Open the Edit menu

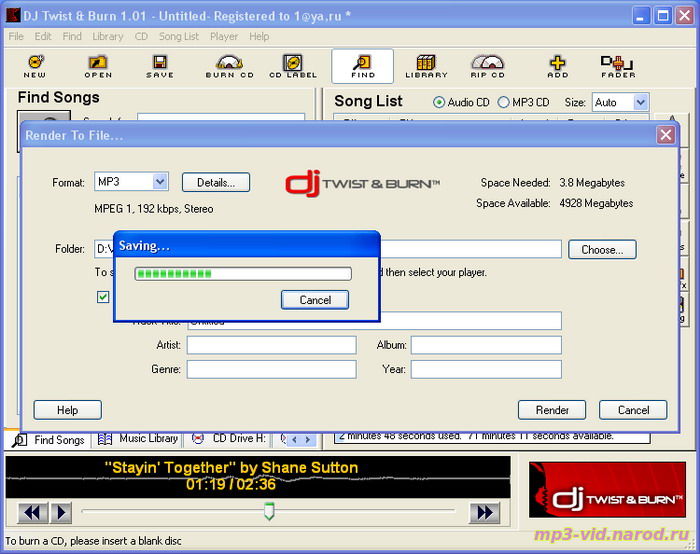43,36
